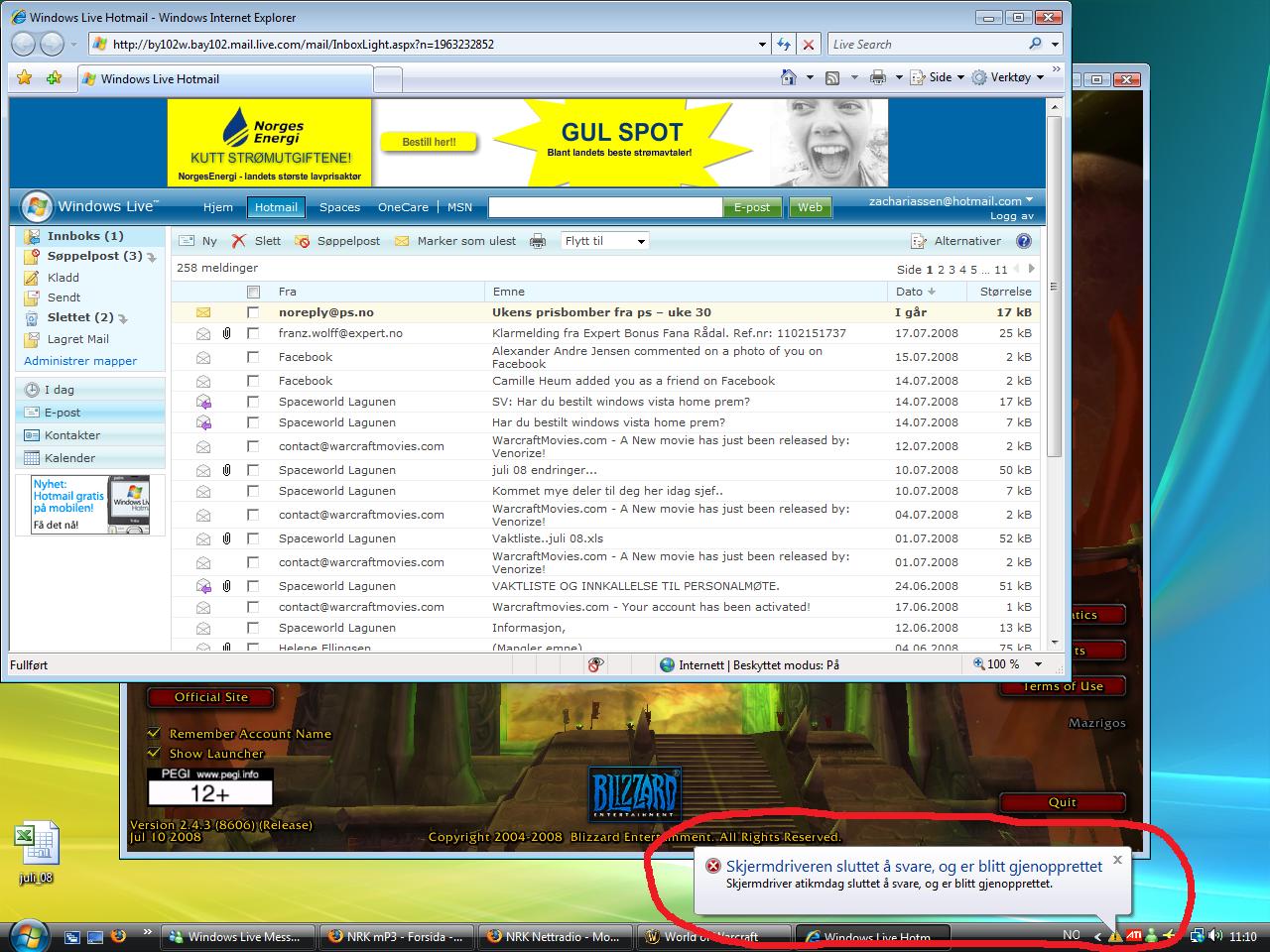Stop loading with the red X
This screenshot has height=952, width=1270.
point(809,45)
